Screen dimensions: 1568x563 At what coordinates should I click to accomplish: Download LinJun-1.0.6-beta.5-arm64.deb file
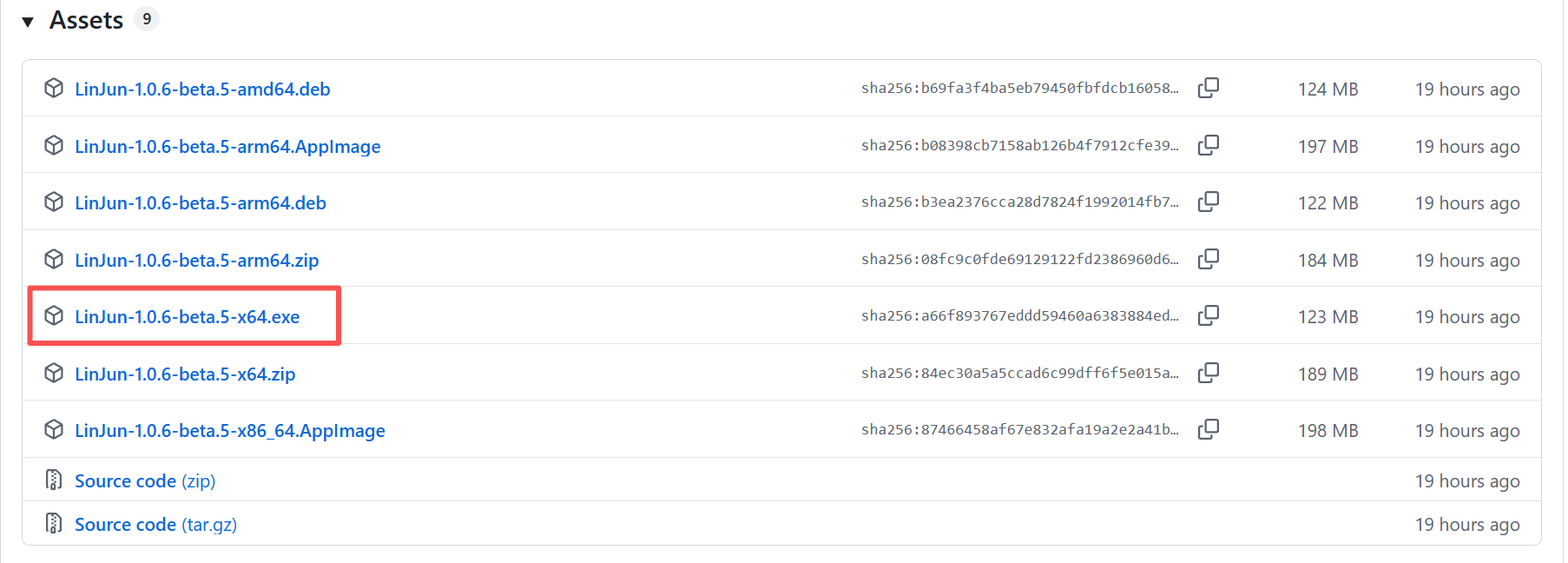pos(201,203)
